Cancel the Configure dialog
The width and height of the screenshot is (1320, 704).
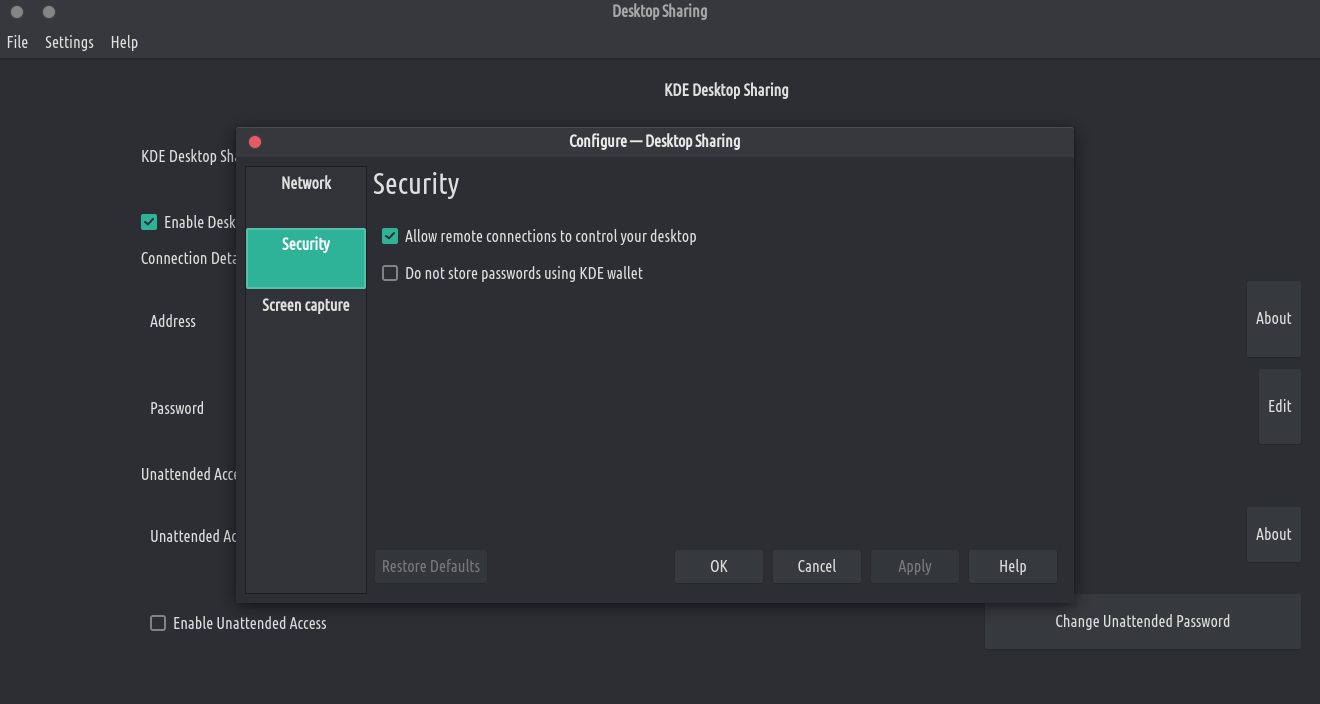point(816,566)
